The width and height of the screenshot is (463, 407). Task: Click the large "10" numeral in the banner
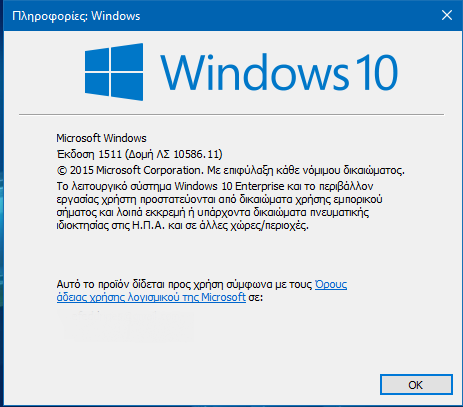pos(376,72)
